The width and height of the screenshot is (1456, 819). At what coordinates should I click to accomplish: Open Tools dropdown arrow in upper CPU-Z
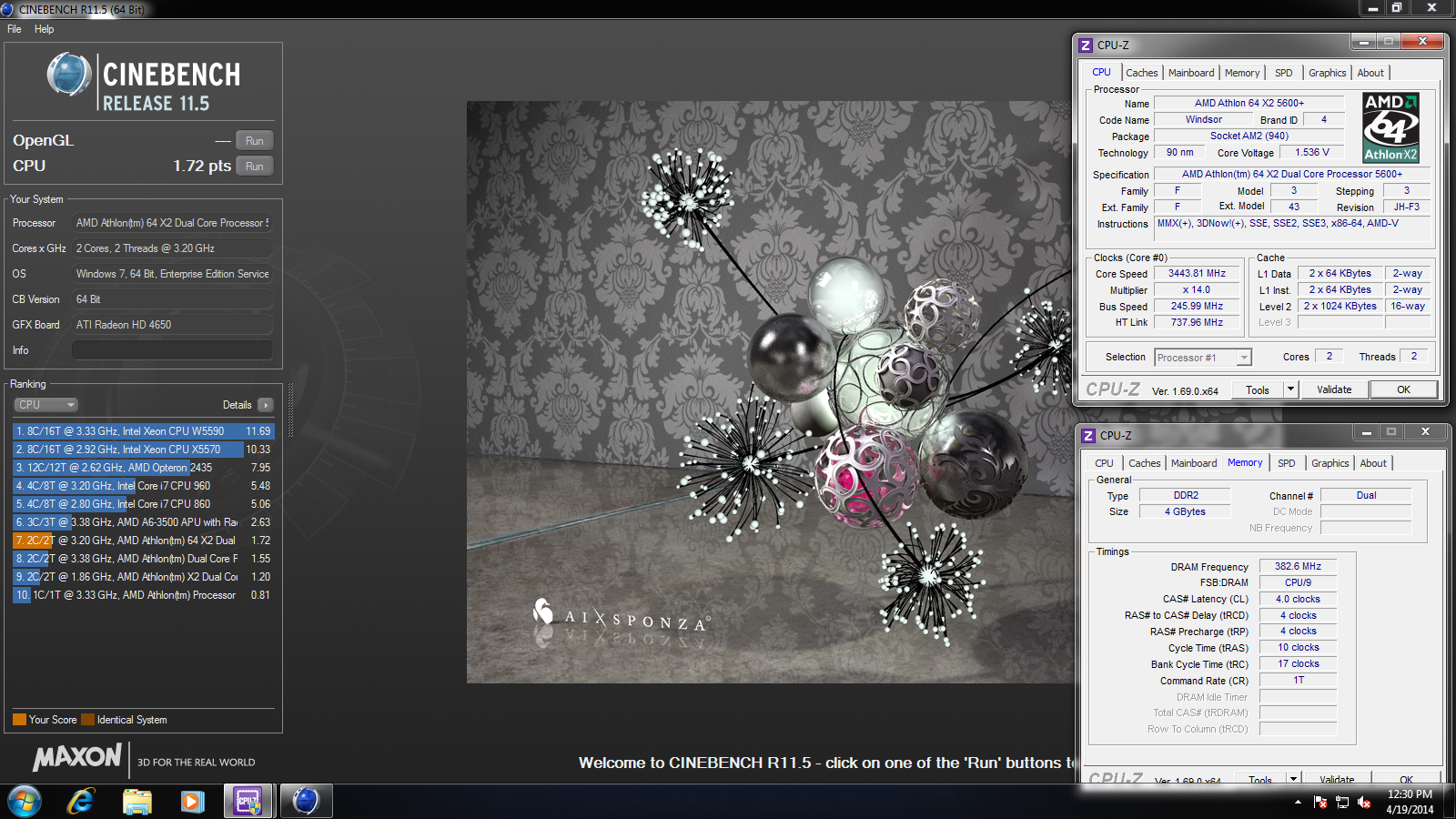point(1290,390)
